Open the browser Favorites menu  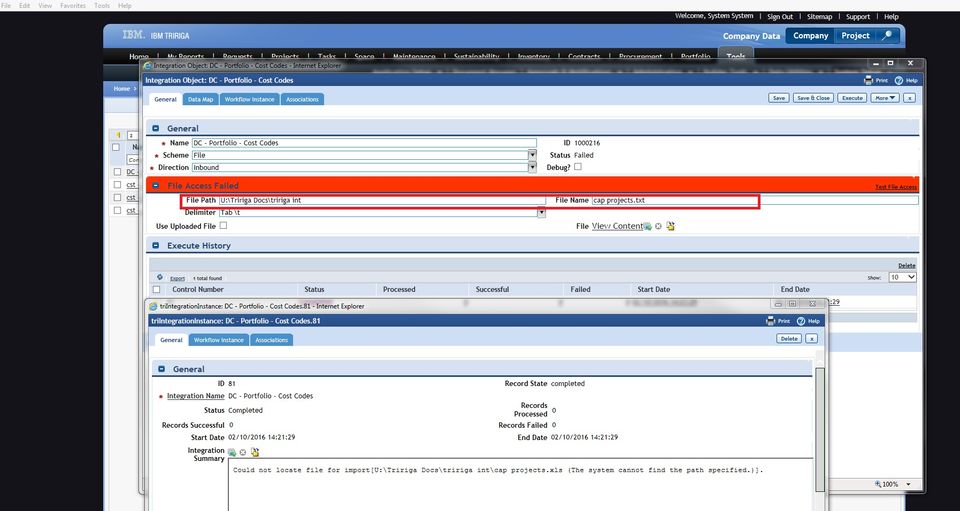tap(73, 5)
